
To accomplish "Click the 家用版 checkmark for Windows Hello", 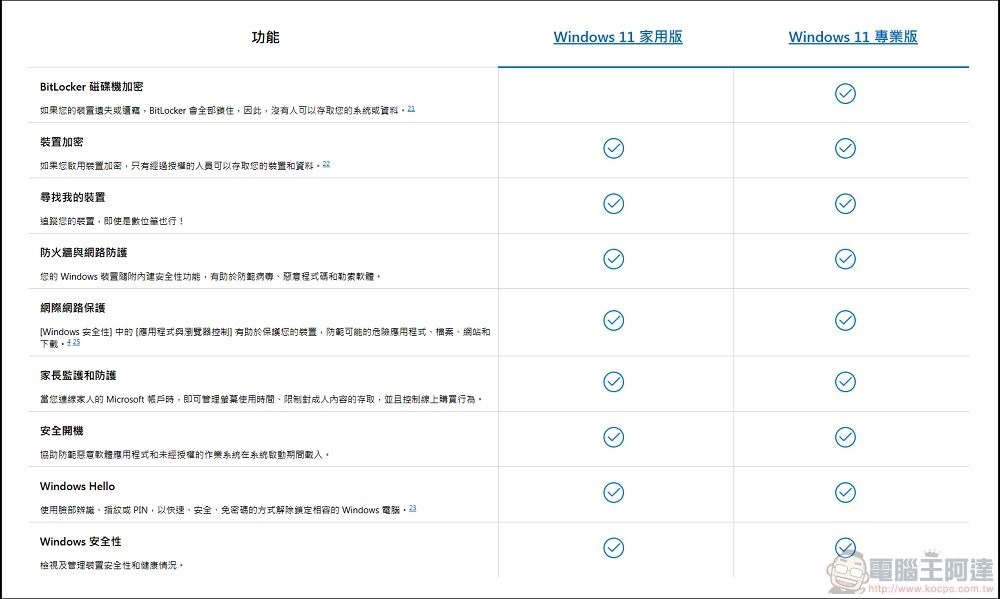I will [x=613, y=492].
